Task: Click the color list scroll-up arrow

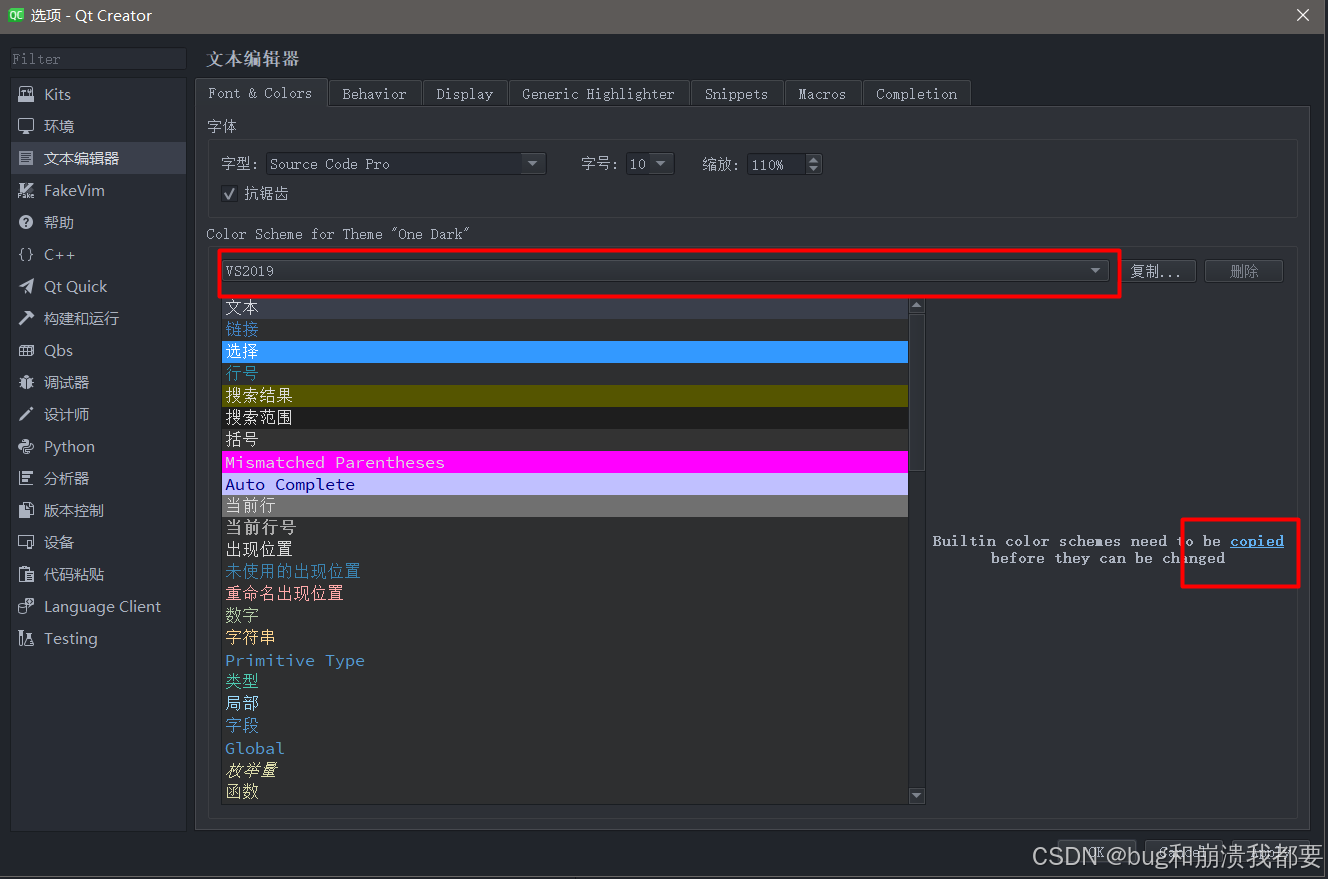Action: (x=917, y=307)
